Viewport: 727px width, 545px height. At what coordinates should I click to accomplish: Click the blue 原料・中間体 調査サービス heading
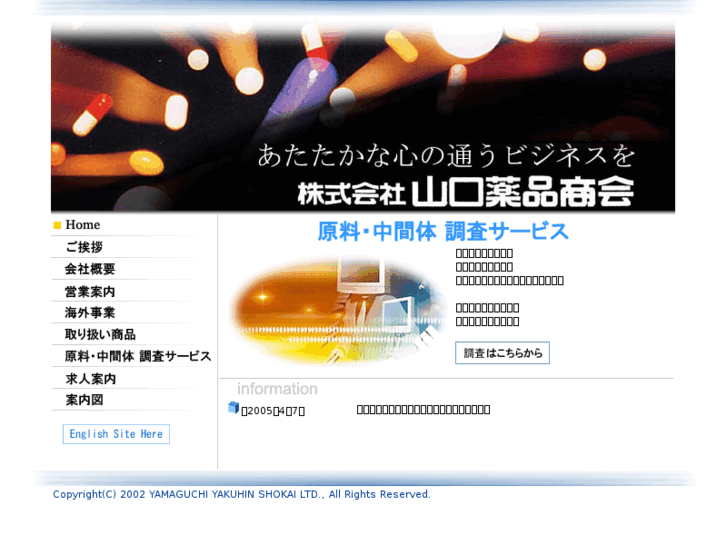[443, 231]
